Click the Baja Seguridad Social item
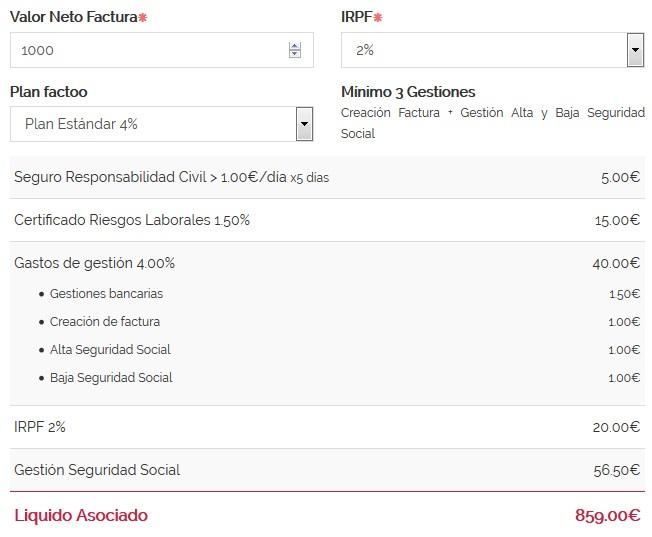Screen dimensions: 652x537 tap(111, 378)
